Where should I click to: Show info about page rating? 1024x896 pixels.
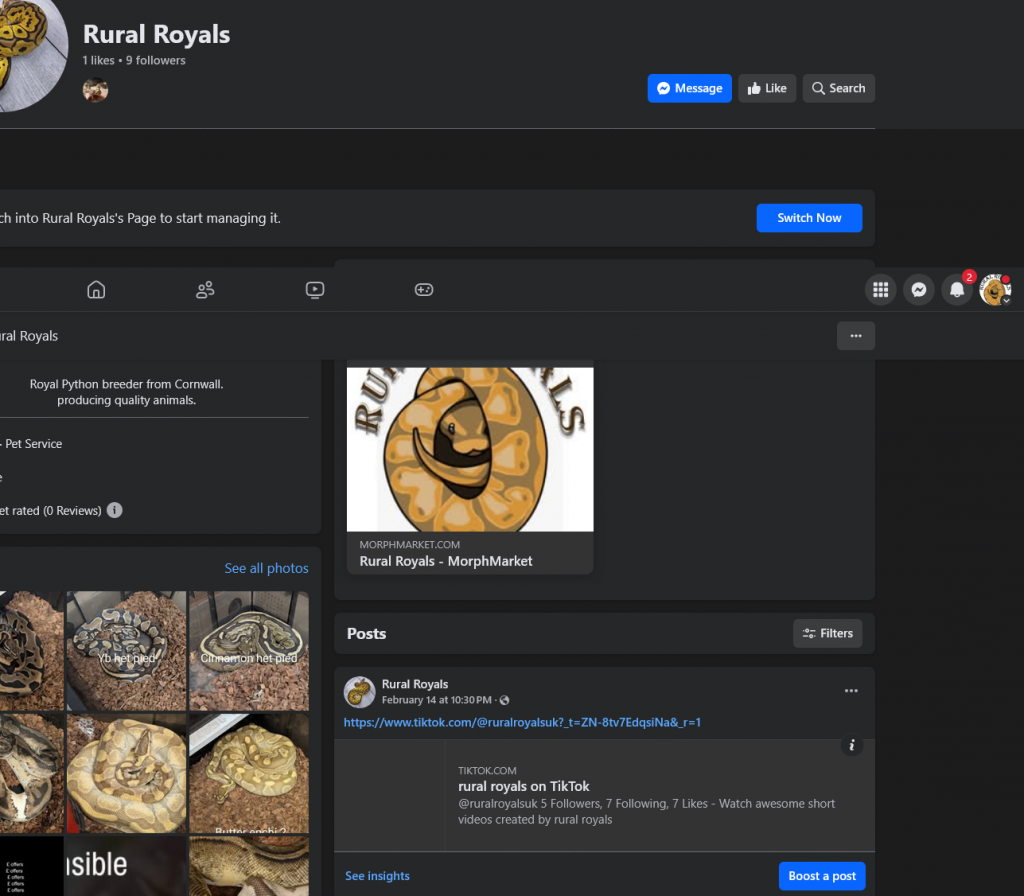[114, 510]
